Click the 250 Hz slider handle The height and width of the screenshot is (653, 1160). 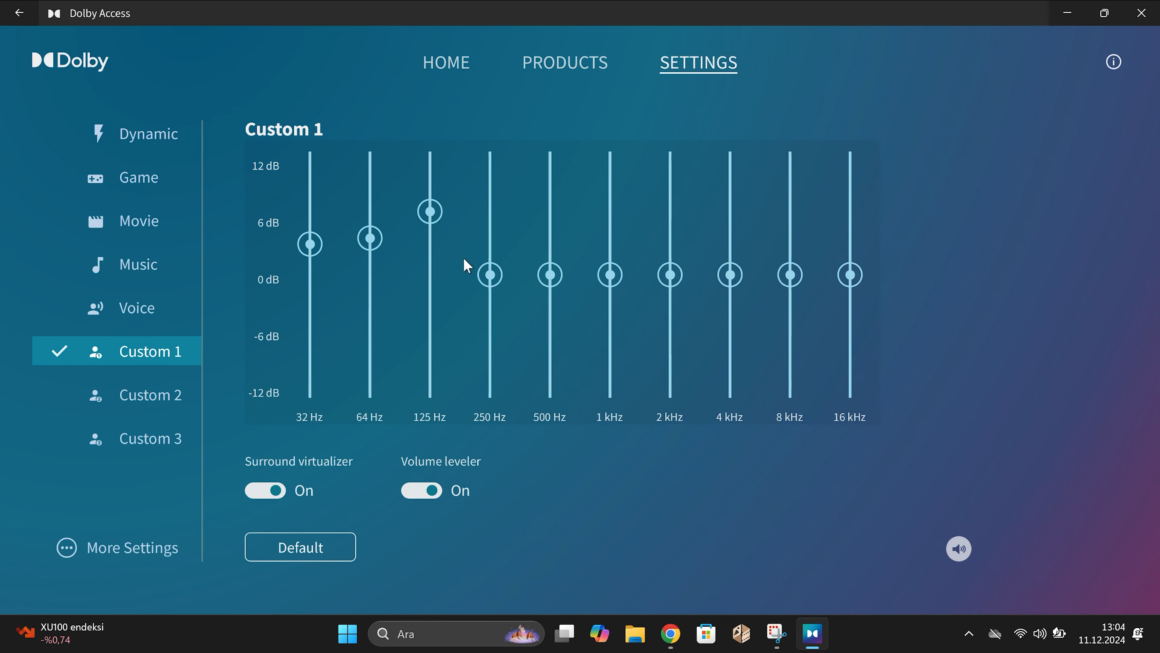coord(490,275)
